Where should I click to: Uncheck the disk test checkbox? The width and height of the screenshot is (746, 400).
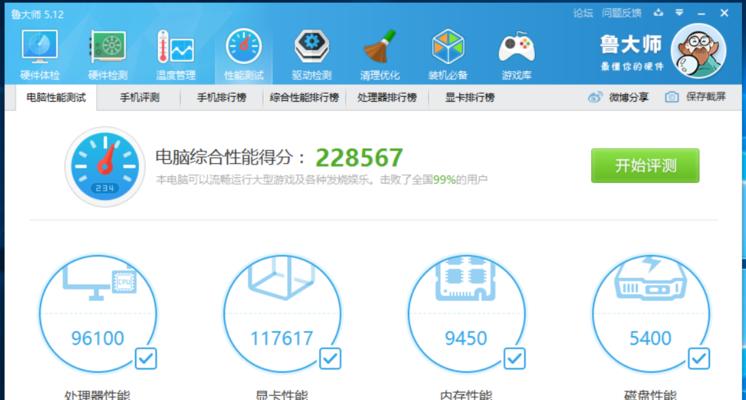click(699, 359)
